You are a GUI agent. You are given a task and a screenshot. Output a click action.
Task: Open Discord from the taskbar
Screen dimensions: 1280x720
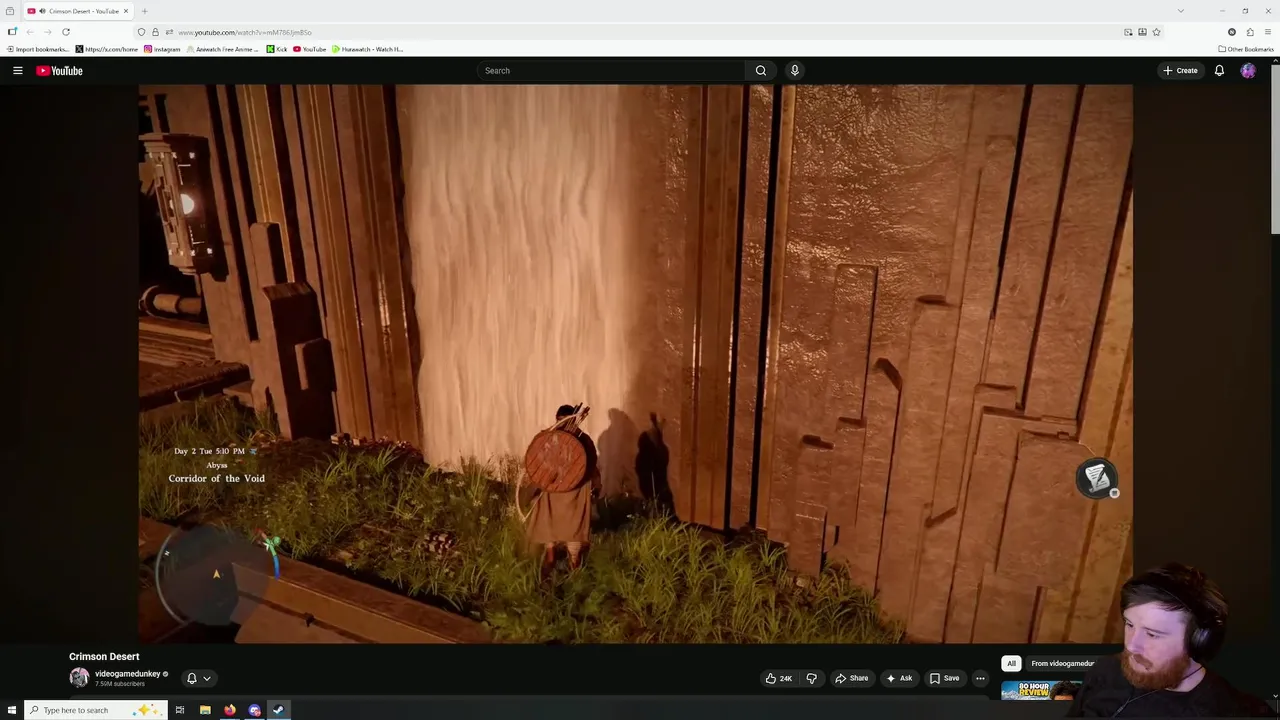[255, 710]
